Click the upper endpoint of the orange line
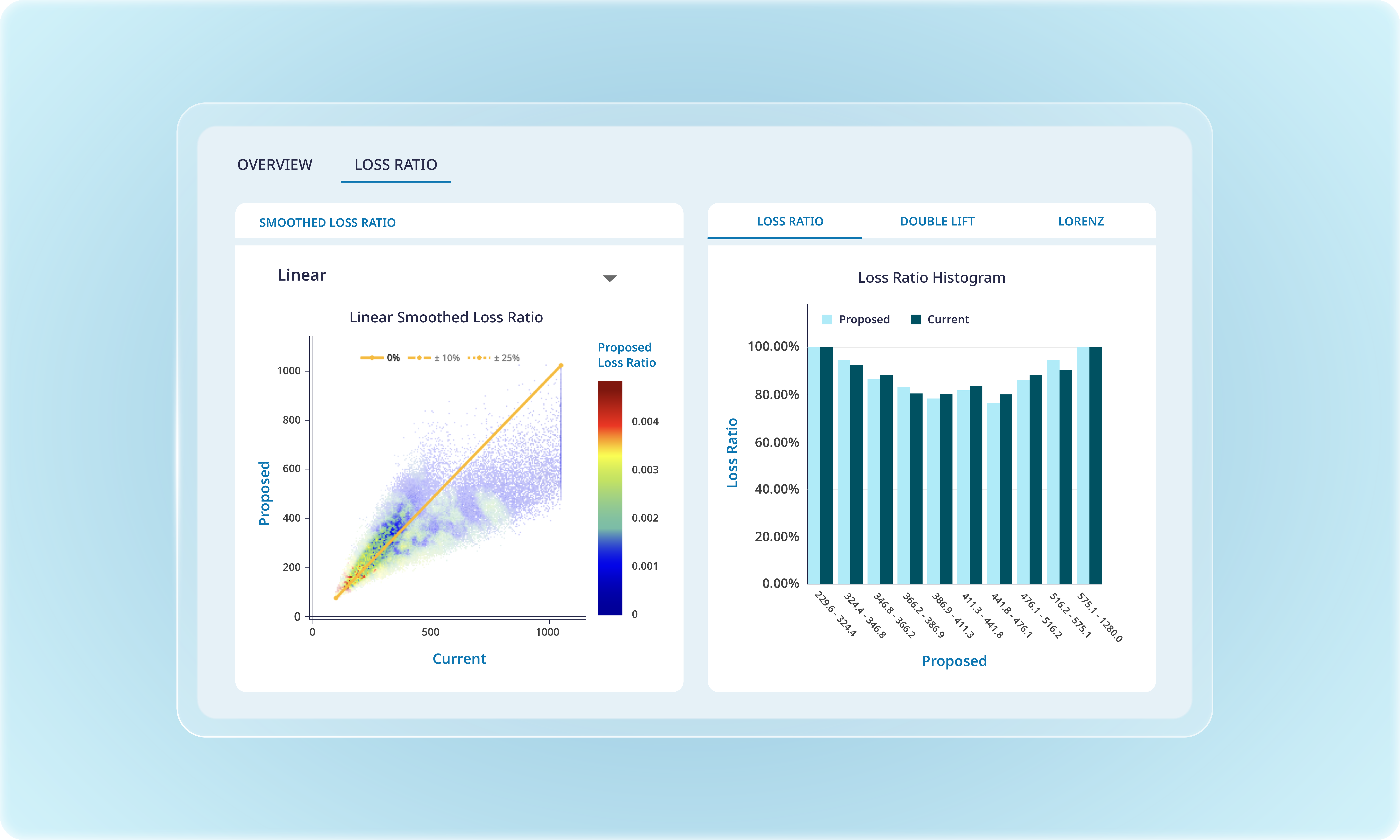This screenshot has height=840, width=1400. point(561,366)
